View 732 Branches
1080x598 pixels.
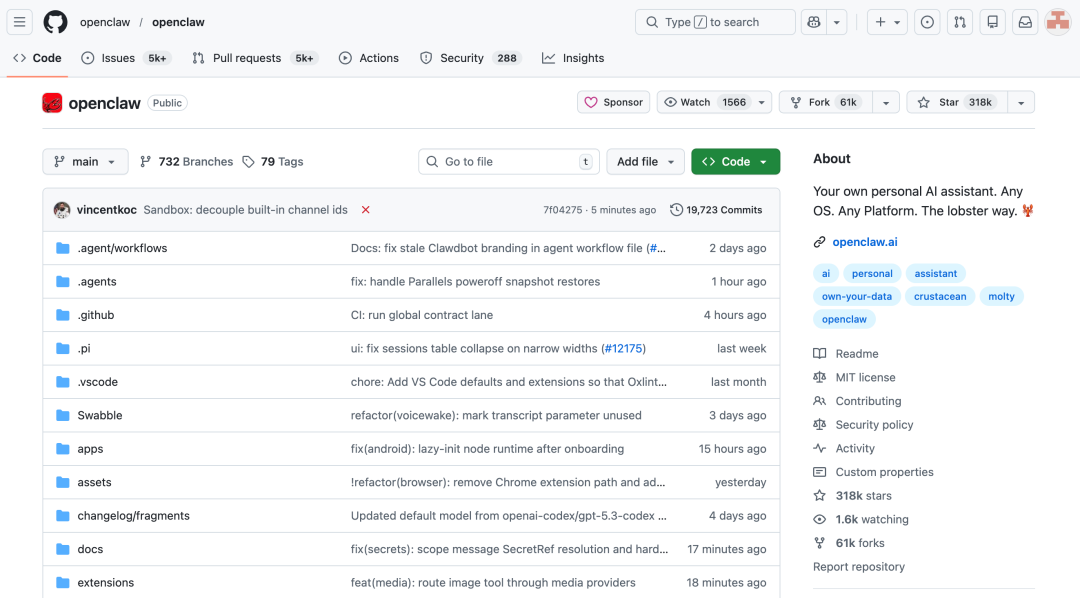[187, 161]
